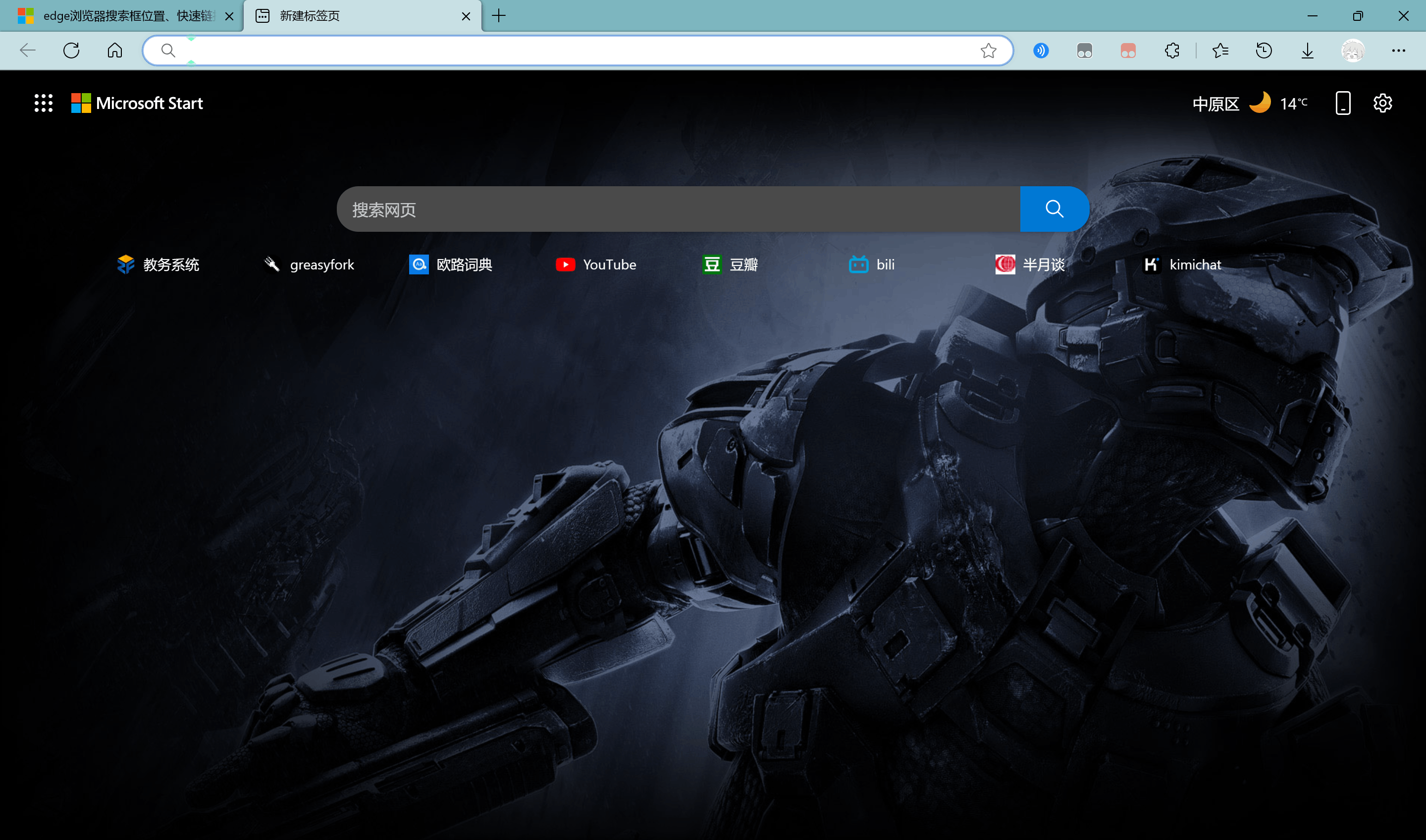Viewport: 1426px width, 840px height.
Task: Go to the home page icon
Action: point(115,51)
